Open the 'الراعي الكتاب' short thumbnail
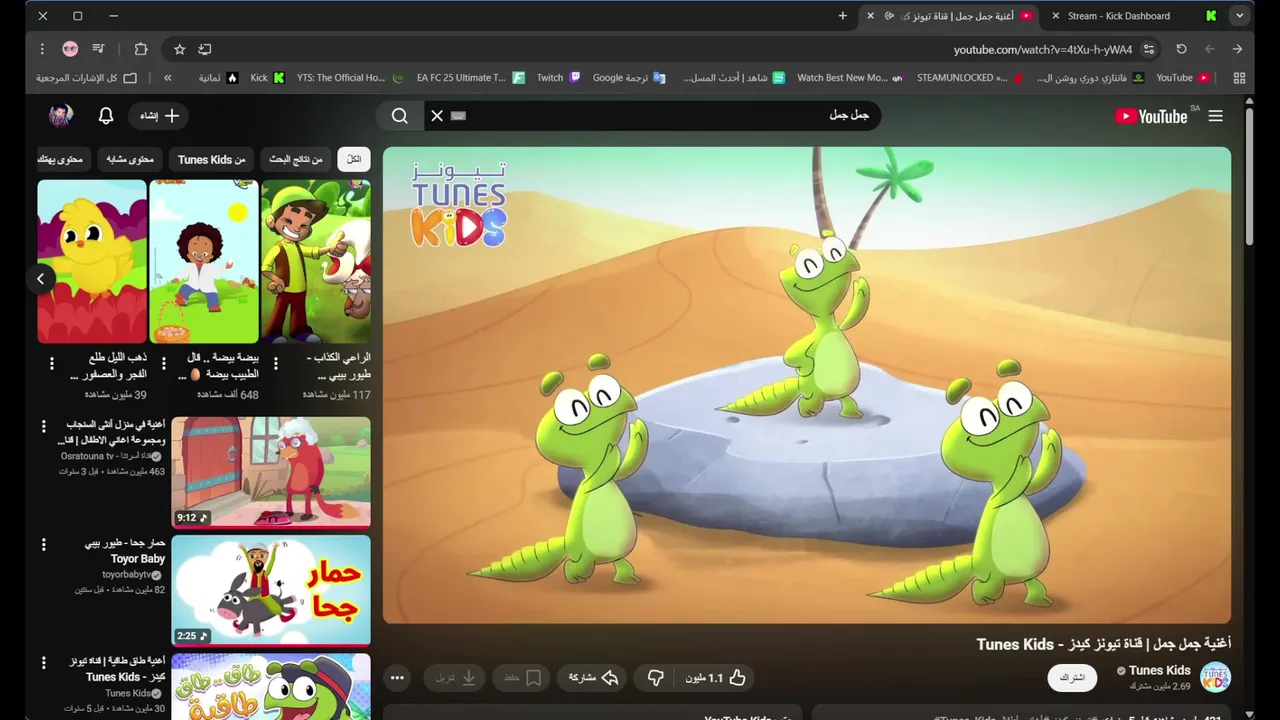This screenshot has height=720, width=1280. pos(316,261)
